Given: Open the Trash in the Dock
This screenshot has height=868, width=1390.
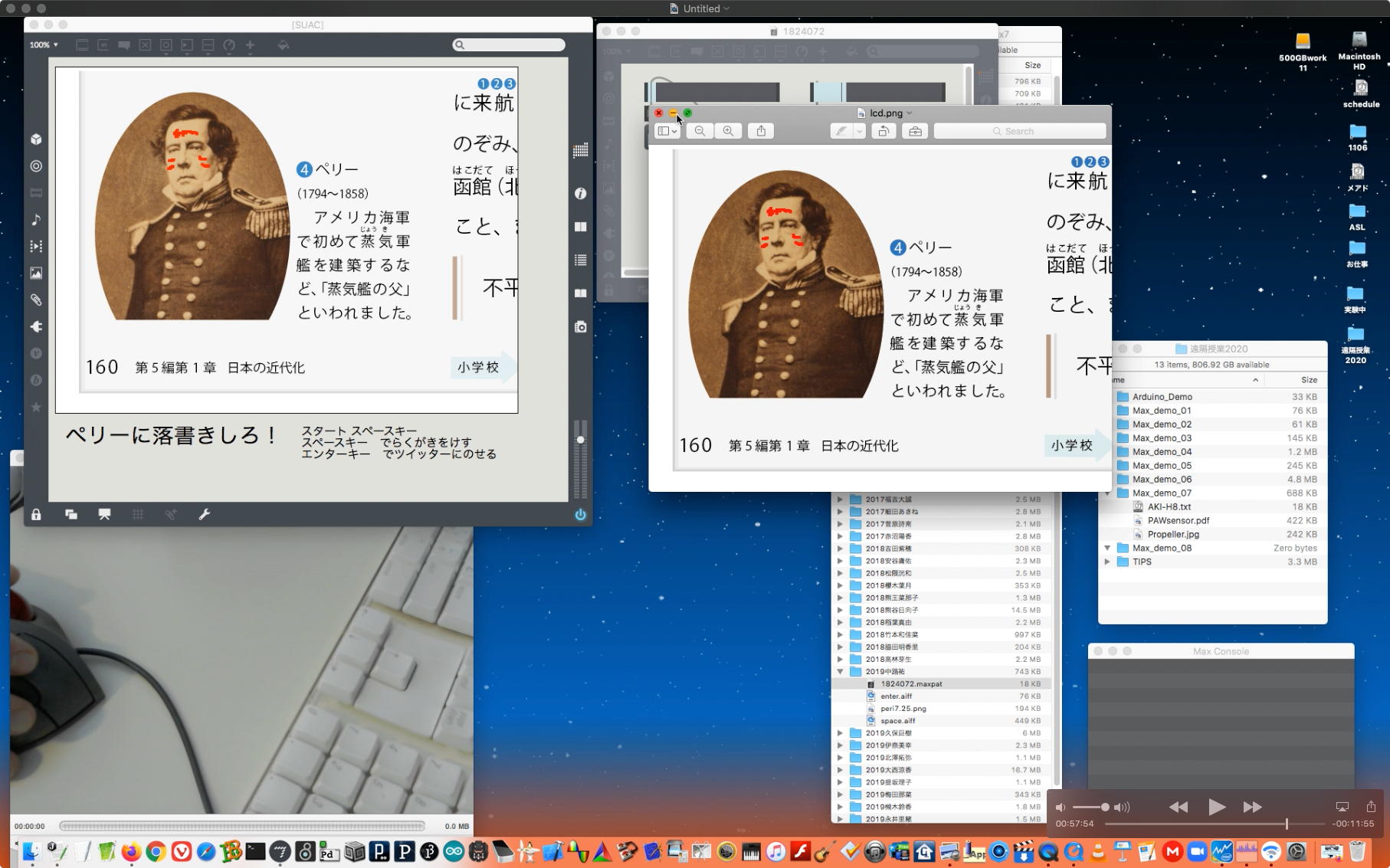Looking at the screenshot, I should click(1358, 851).
